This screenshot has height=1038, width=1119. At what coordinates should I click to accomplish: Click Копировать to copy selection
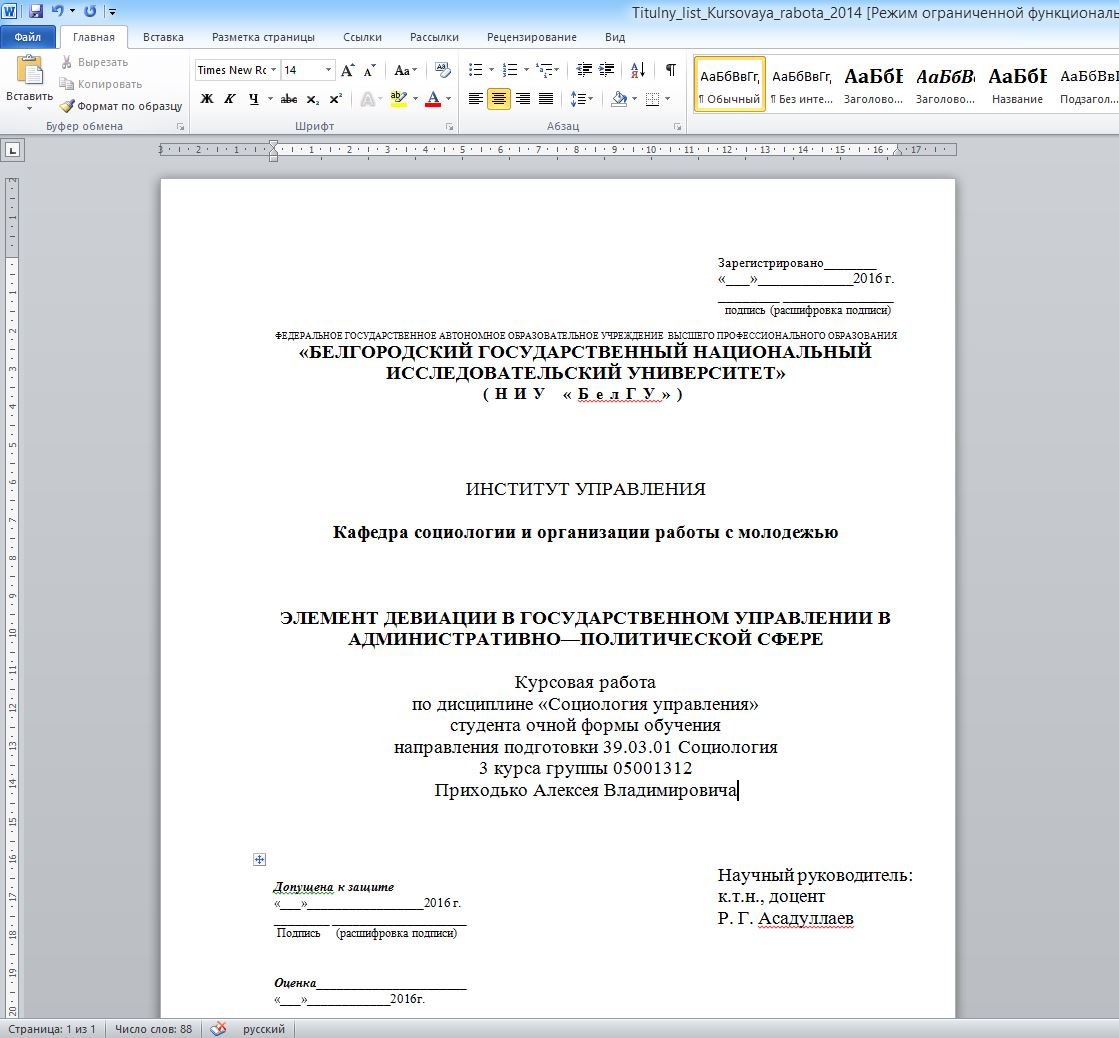tap(100, 84)
